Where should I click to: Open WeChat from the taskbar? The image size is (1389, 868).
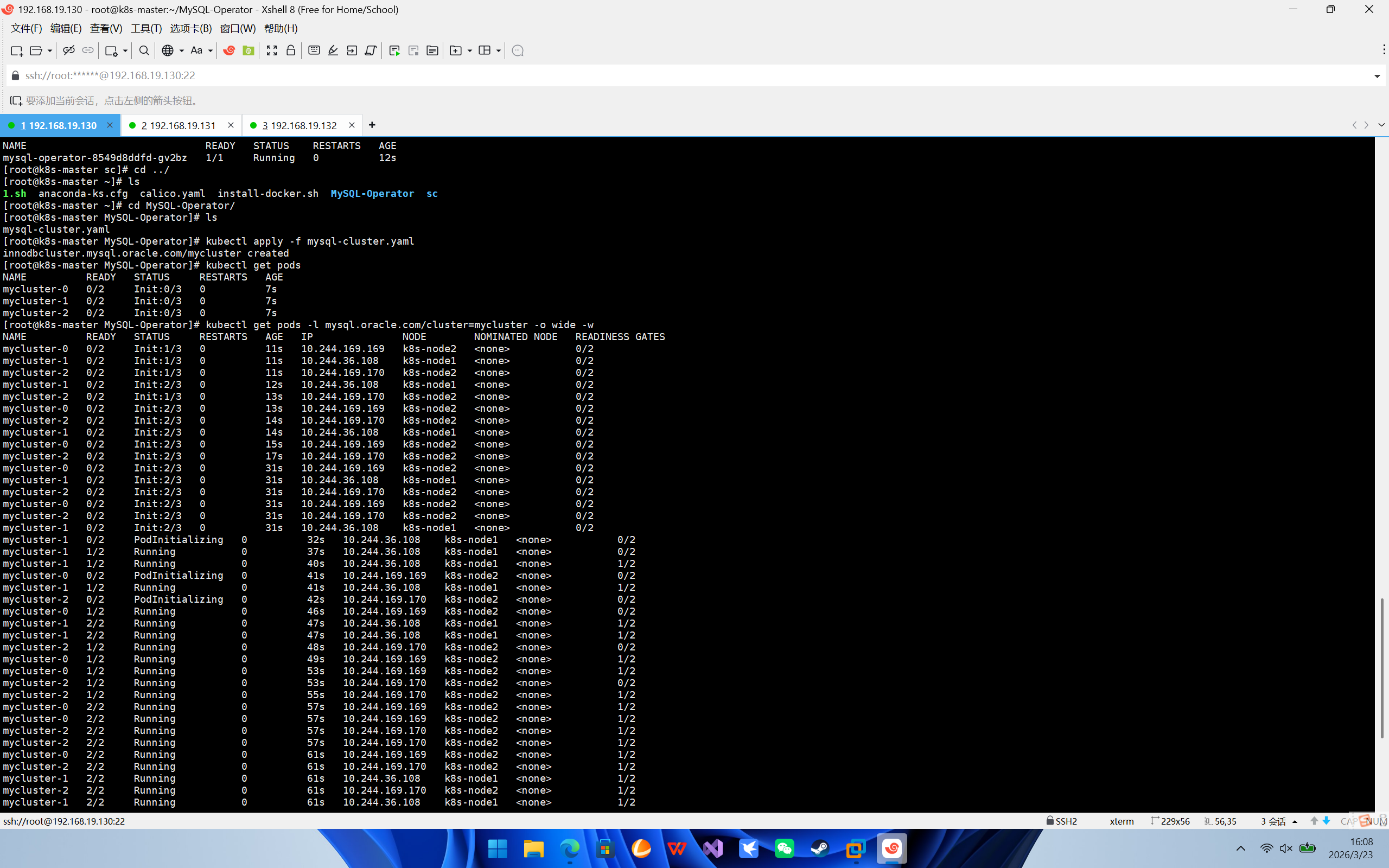(784, 848)
